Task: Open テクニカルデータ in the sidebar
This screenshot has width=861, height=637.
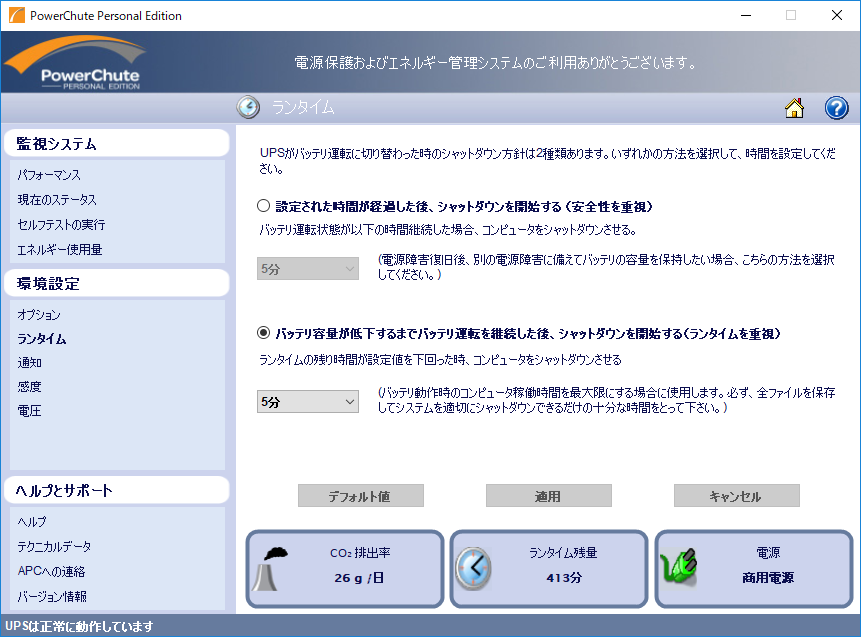Action: (x=54, y=546)
